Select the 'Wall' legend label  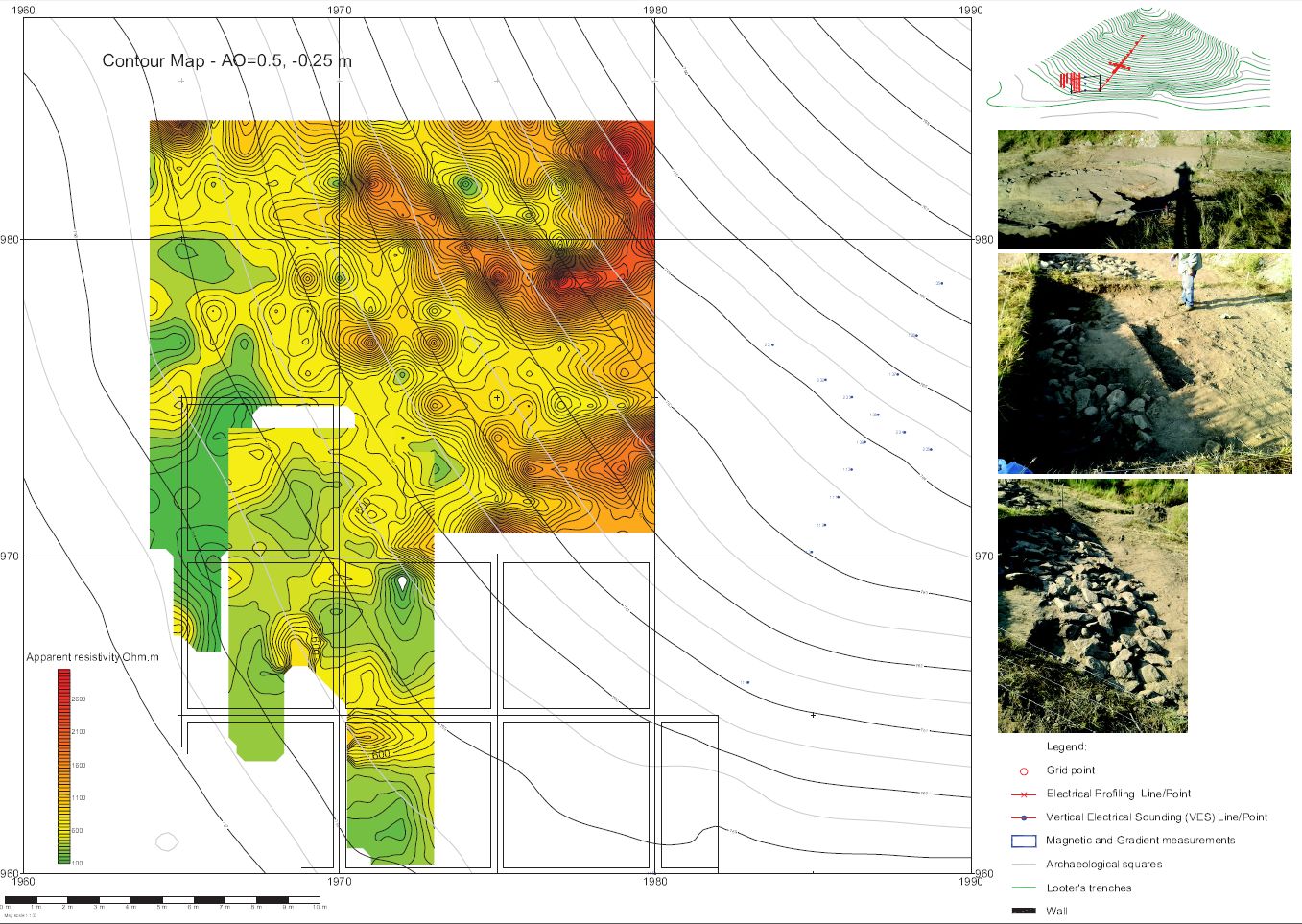pos(1057,912)
